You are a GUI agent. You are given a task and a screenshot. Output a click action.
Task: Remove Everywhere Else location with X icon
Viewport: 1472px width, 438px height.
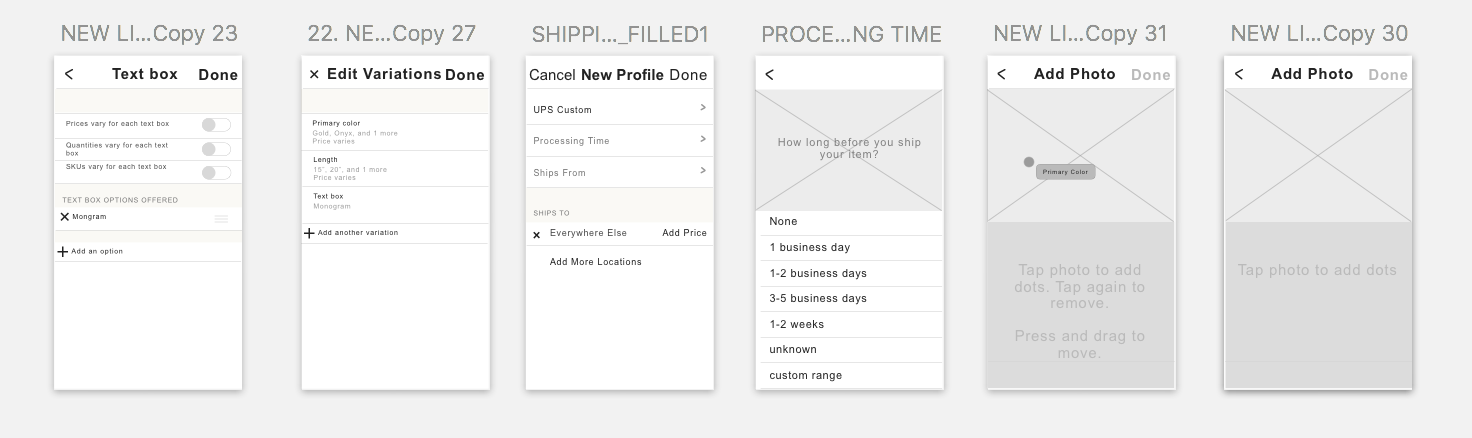(537, 235)
